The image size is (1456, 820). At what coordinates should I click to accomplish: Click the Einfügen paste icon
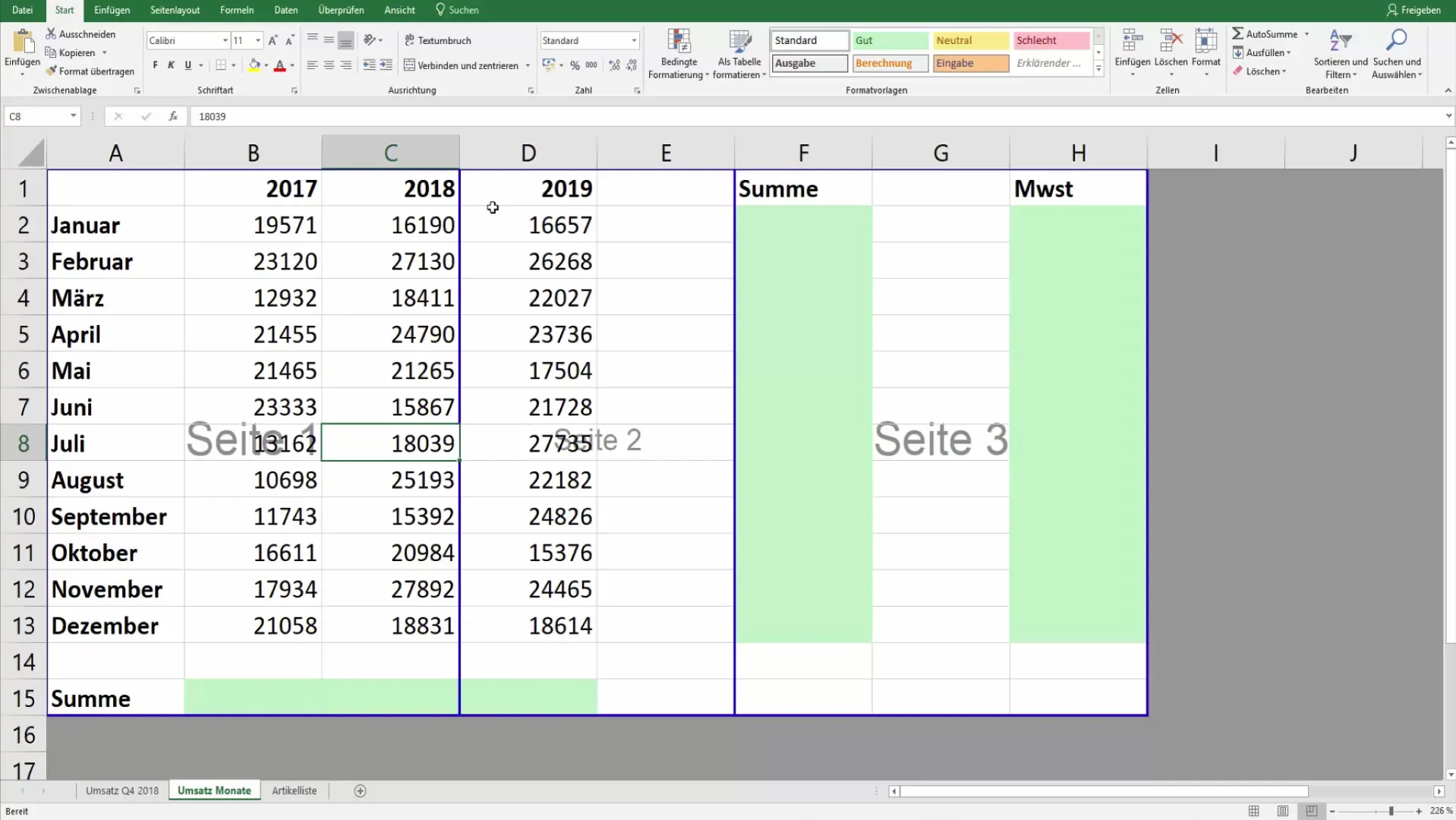22,42
